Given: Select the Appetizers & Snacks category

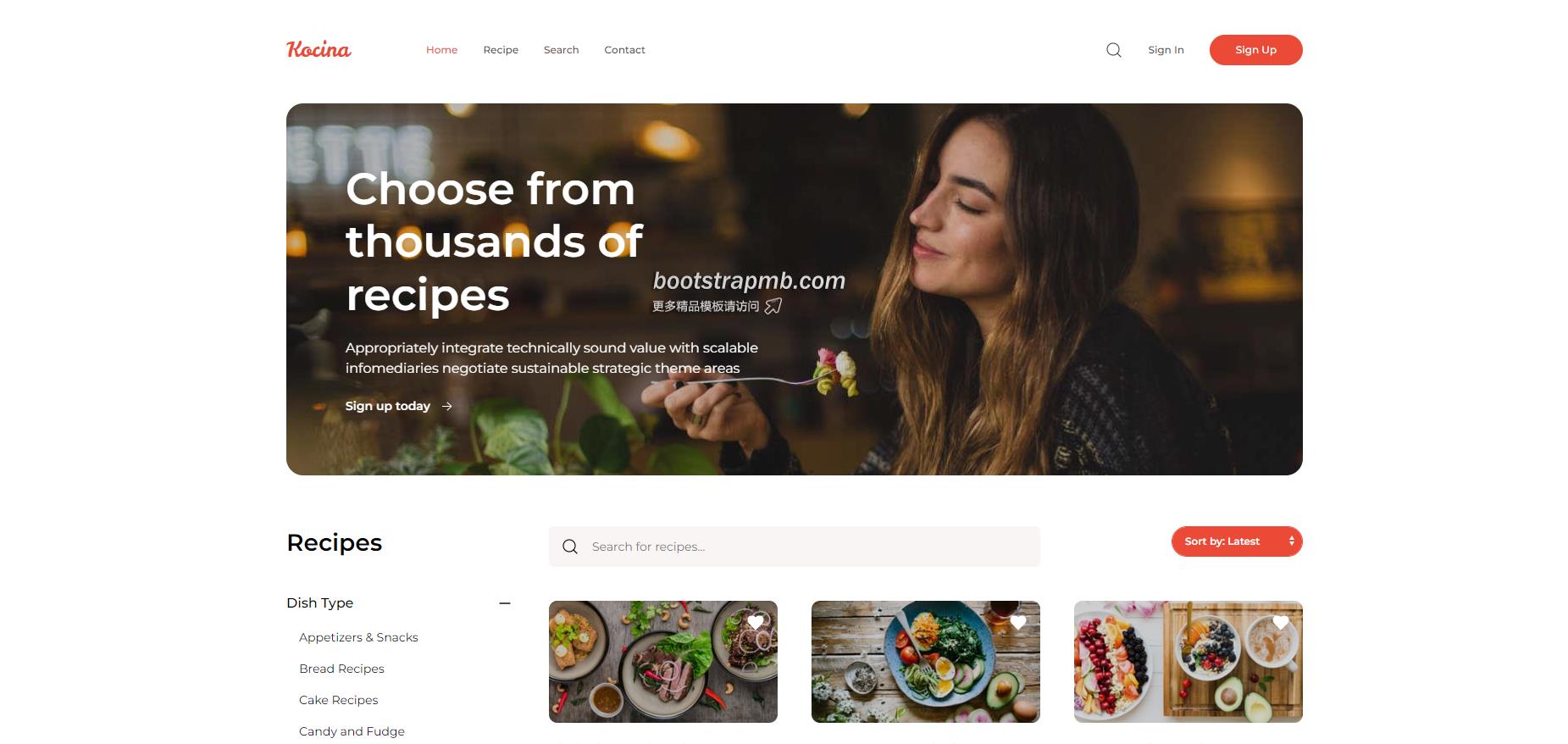Looking at the screenshot, I should pos(358,637).
